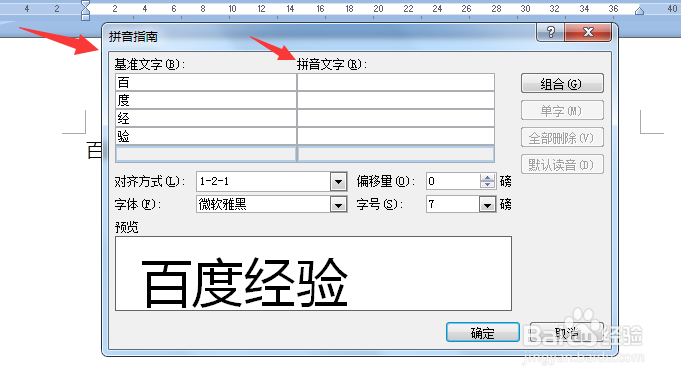Open the help question mark button
The image size is (681, 381).
[551, 32]
